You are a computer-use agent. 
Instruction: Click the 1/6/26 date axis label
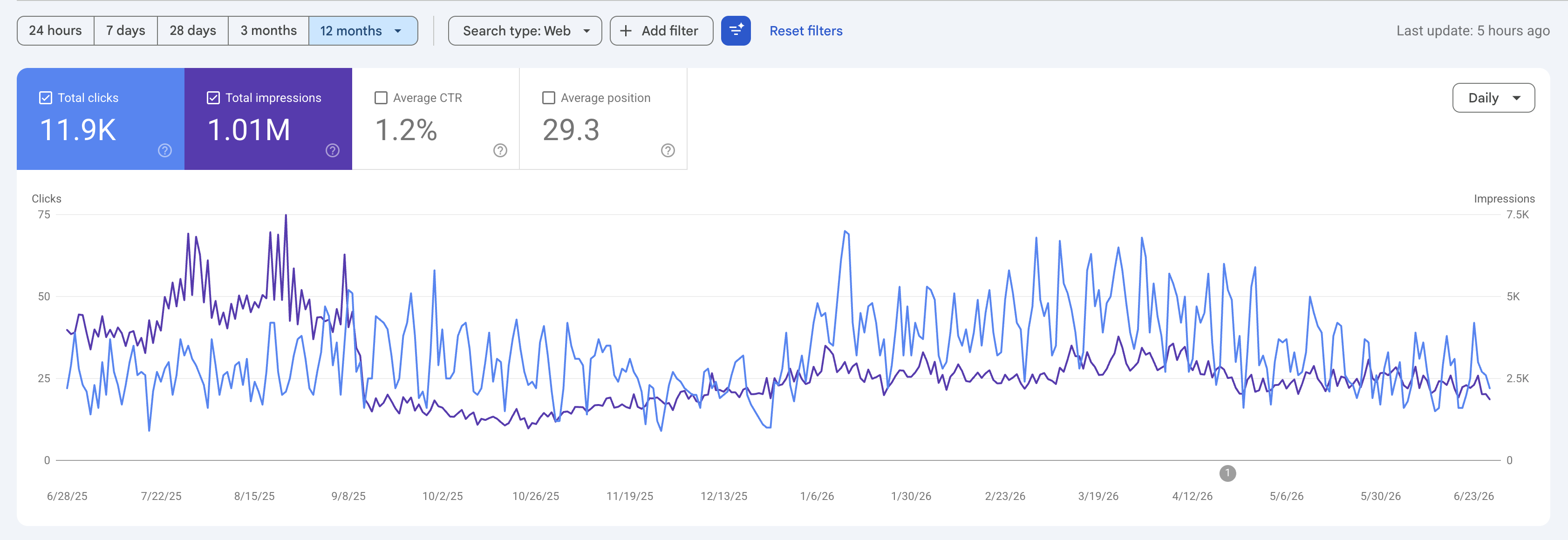[x=817, y=496]
